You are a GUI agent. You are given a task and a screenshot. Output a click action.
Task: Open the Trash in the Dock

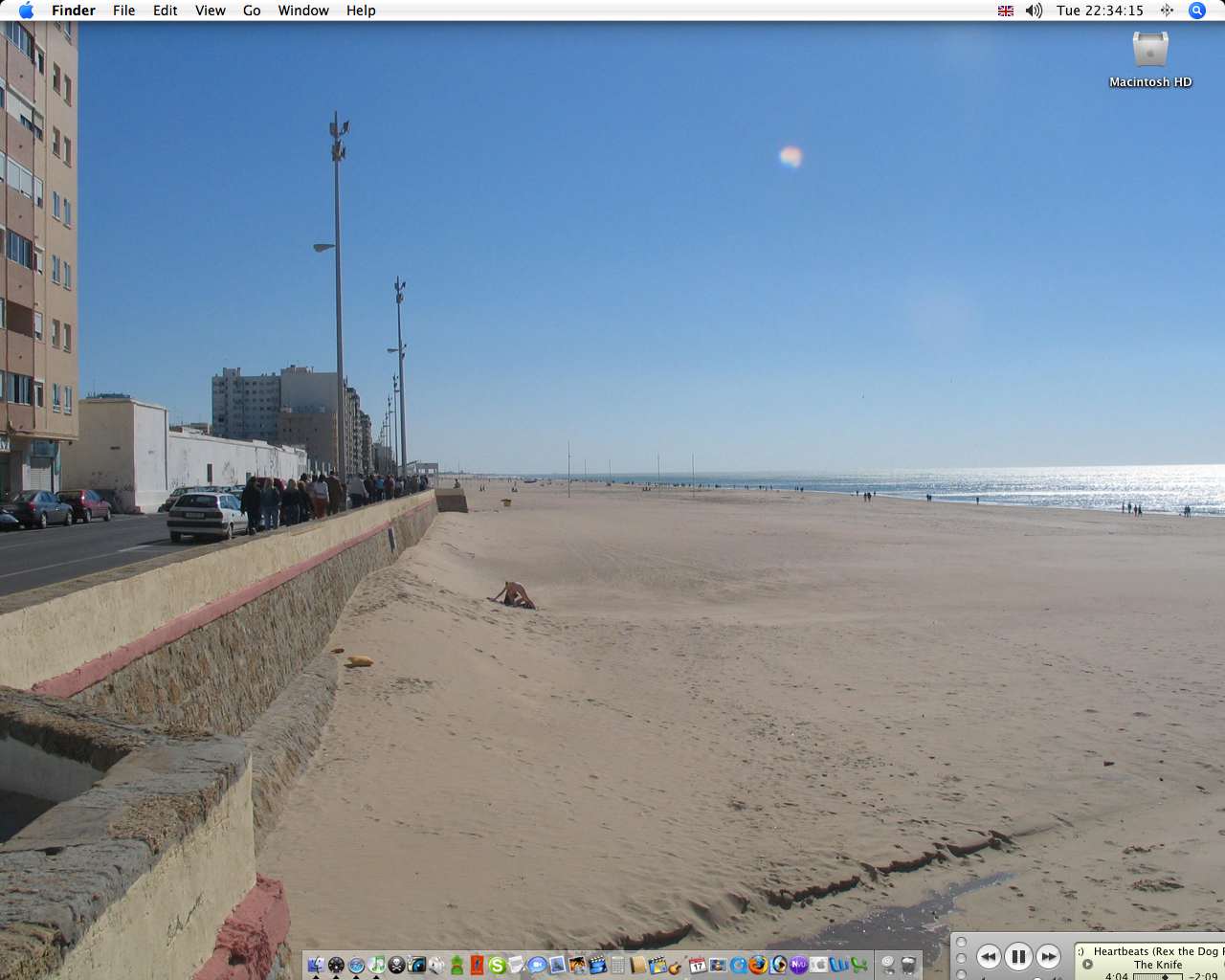[x=908, y=965]
